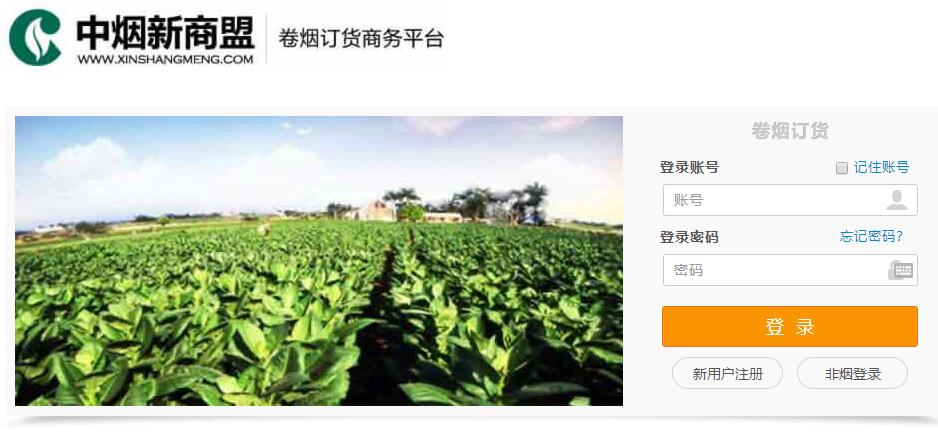Click the orange 登录 login button
Viewport: 938px width, 438px height.
coord(790,327)
